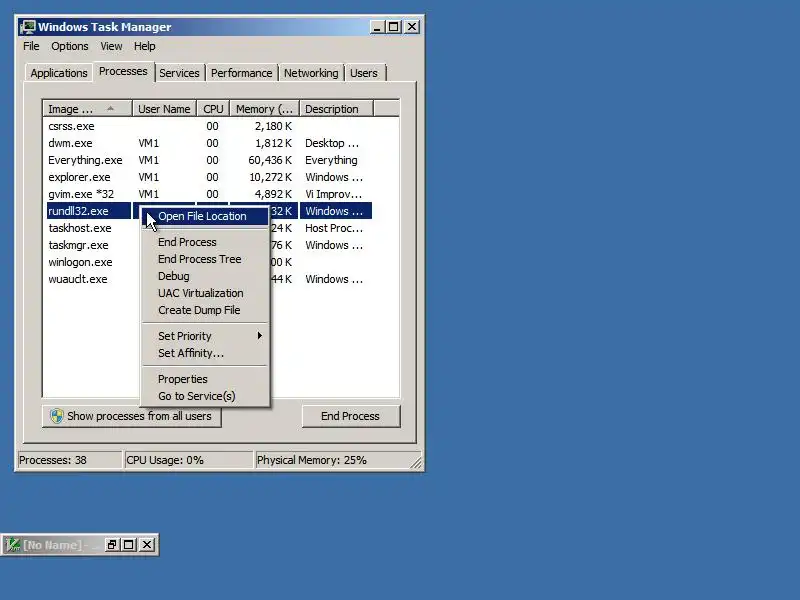The height and width of the screenshot is (600, 800).
Task: Sort by the User Name column header
Action: pos(164,109)
